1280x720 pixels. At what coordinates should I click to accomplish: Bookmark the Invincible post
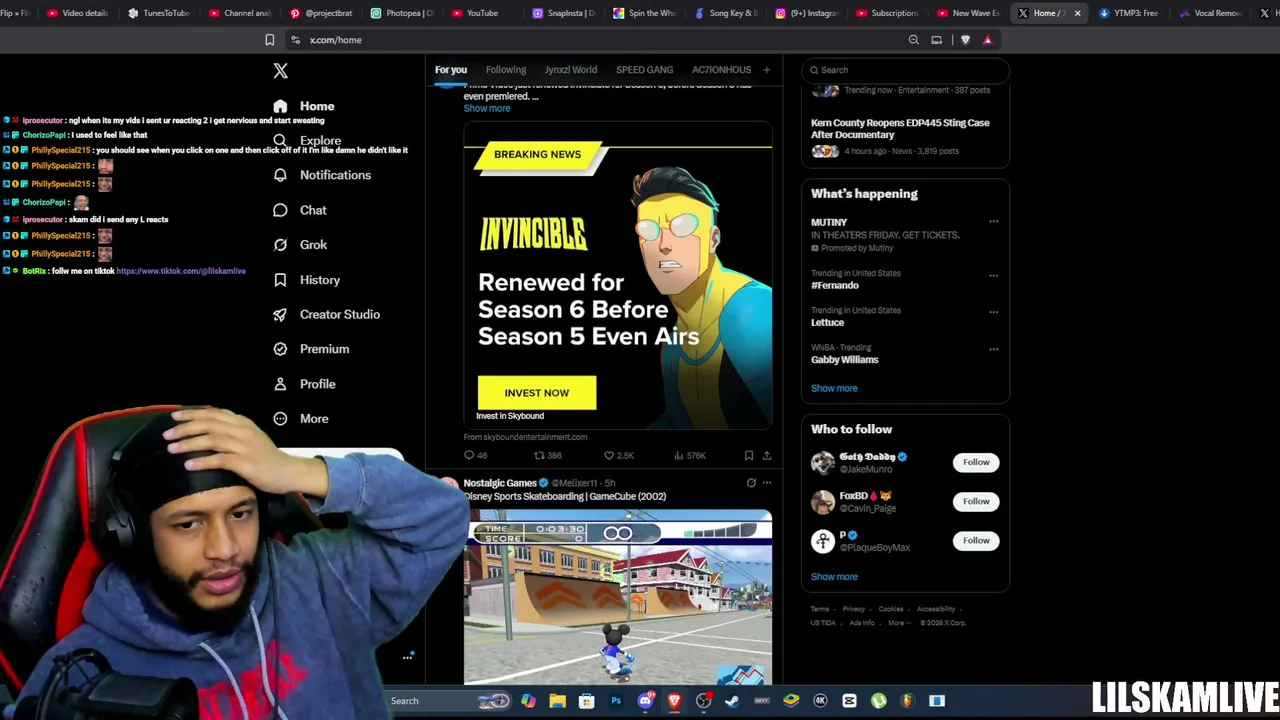(x=748, y=455)
